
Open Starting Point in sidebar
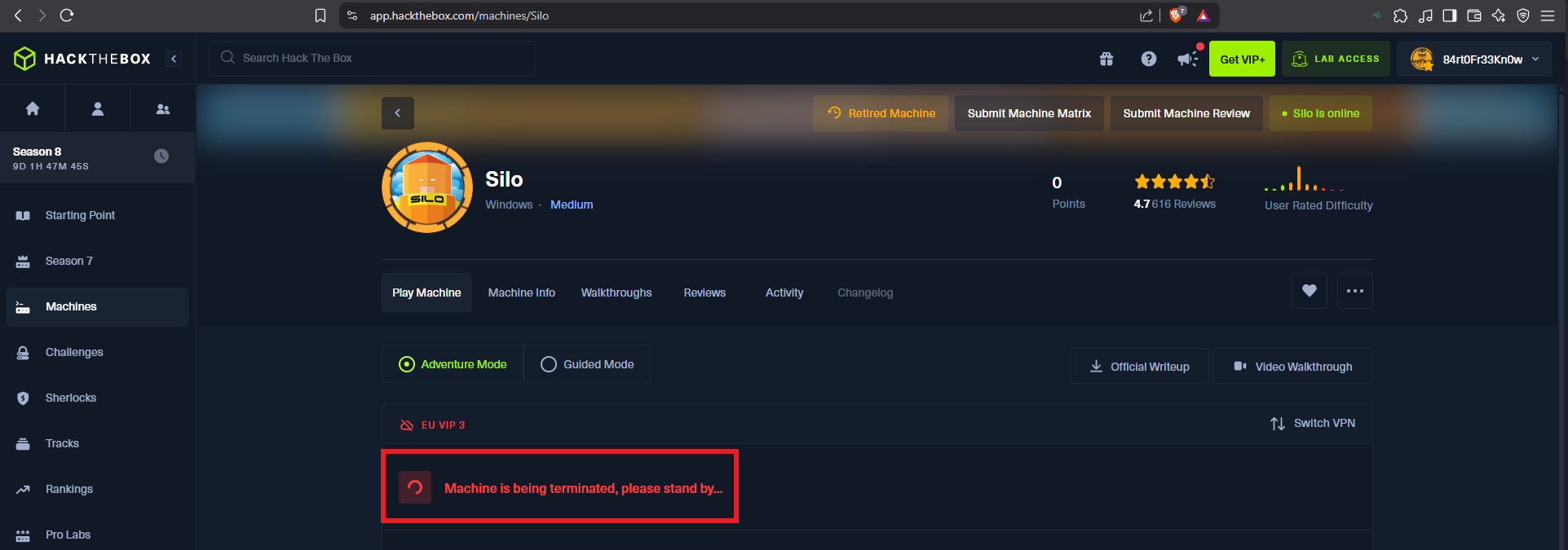pyautogui.click(x=97, y=215)
